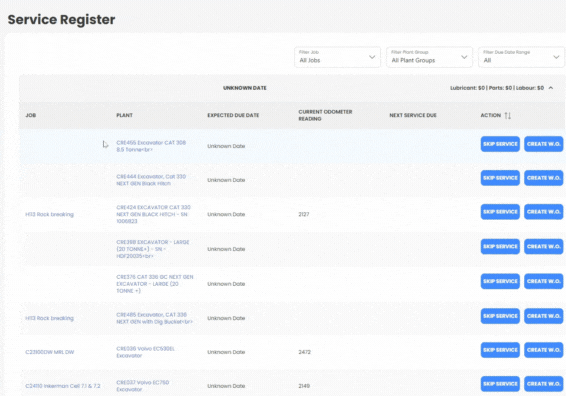Viewport: 566px width, 396px height.
Task: Open the Filter Due Date Range dropdown
Action: coord(521,57)
